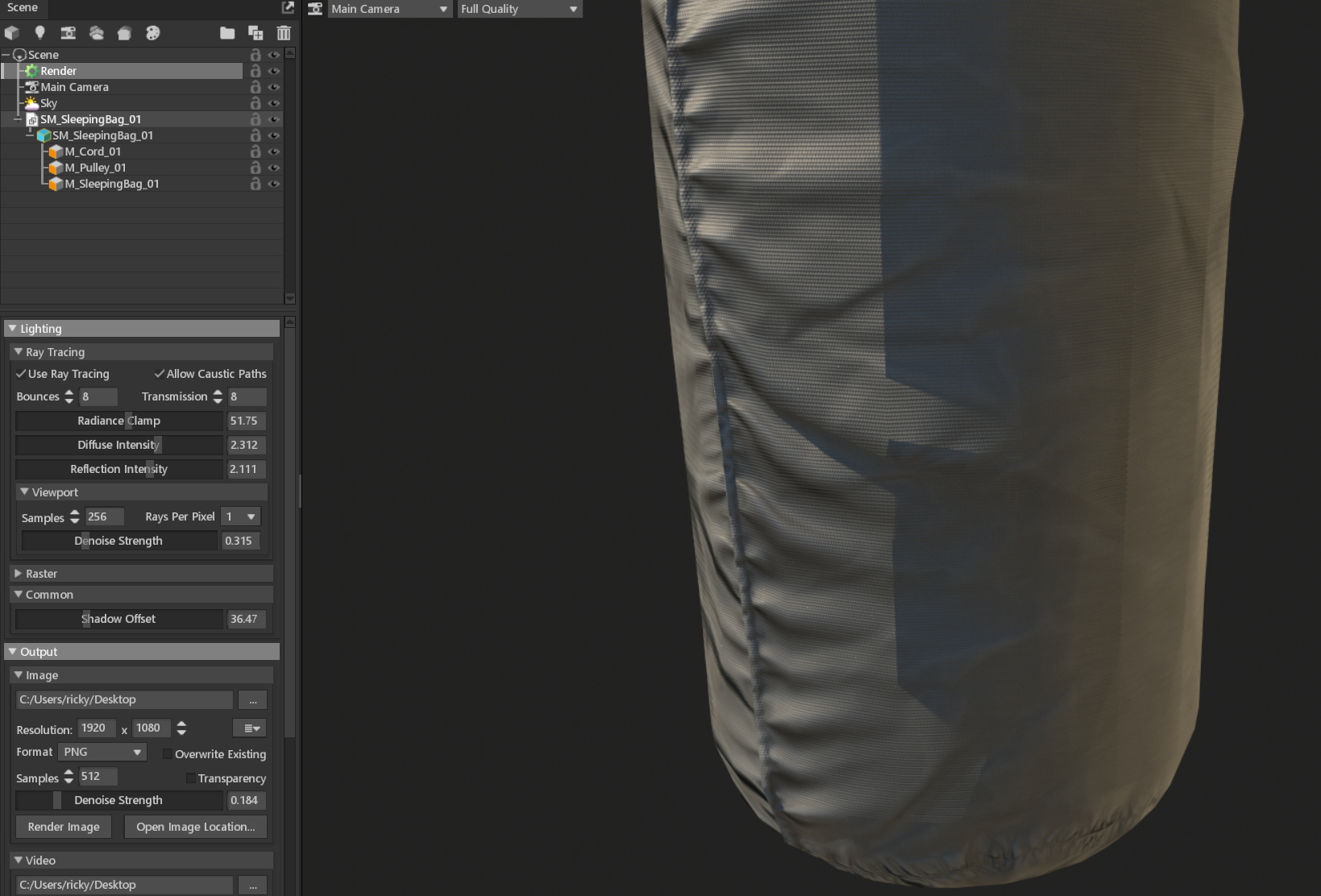
Task: Open the Full Quality dropdown
Action: [x=520, y=9]
